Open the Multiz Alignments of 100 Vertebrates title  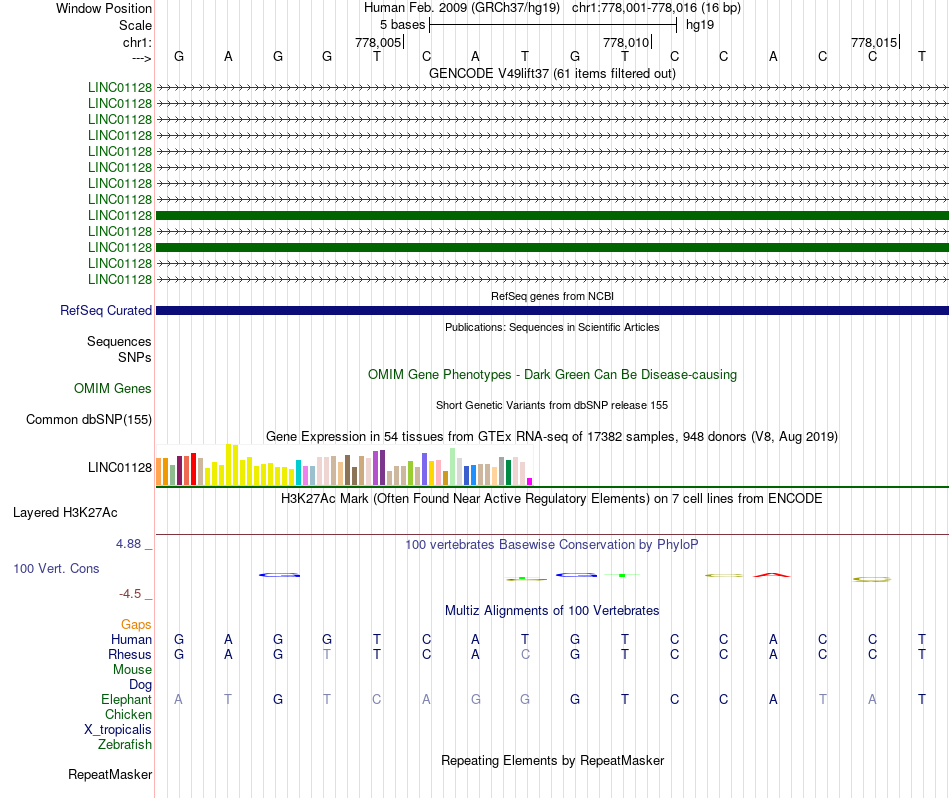552,610
